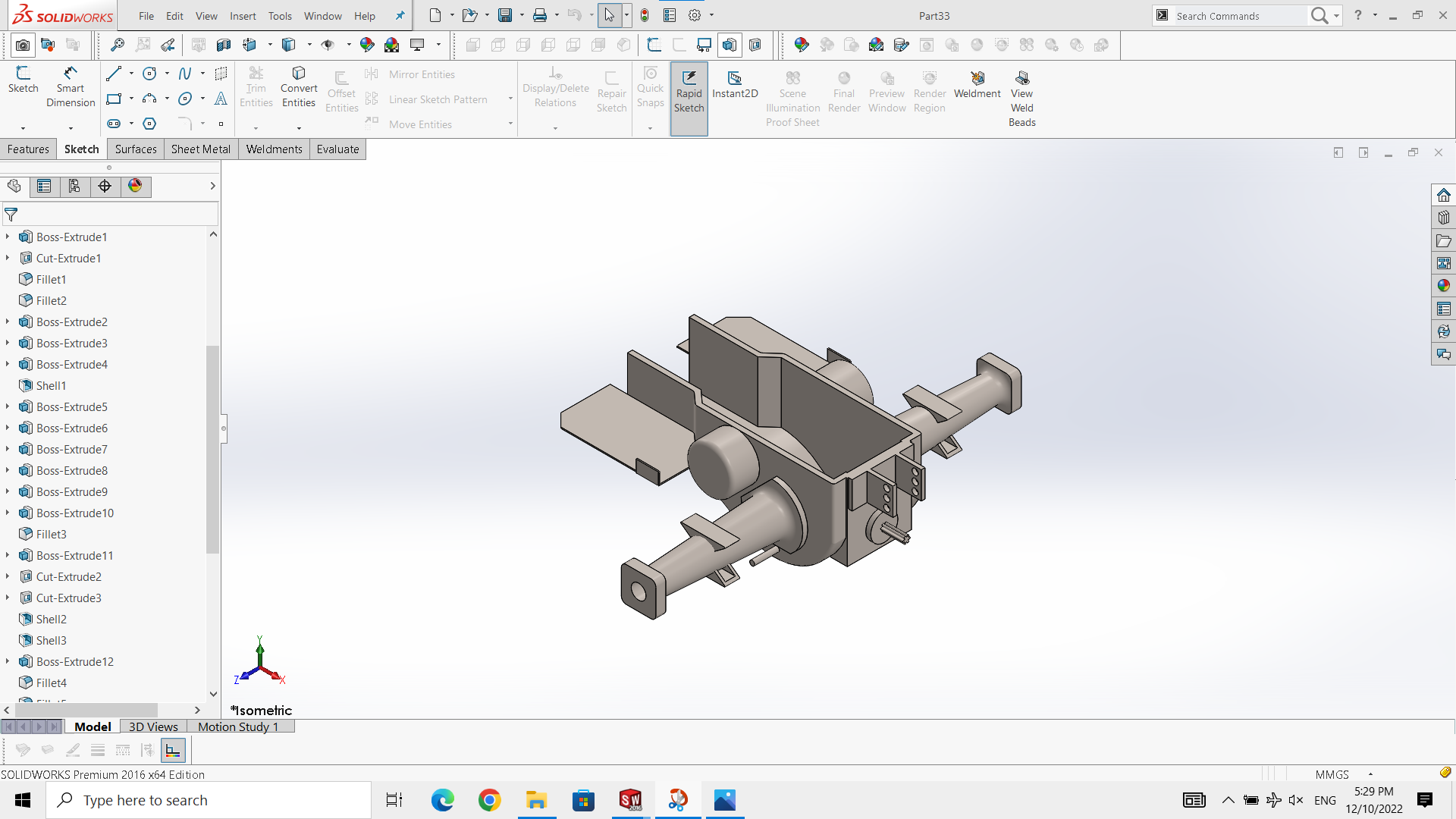Expand Cut-Extrude3 feature node
Image resolution: width=1456 pixels, height=819 pixels.
(x=8, y=598)
